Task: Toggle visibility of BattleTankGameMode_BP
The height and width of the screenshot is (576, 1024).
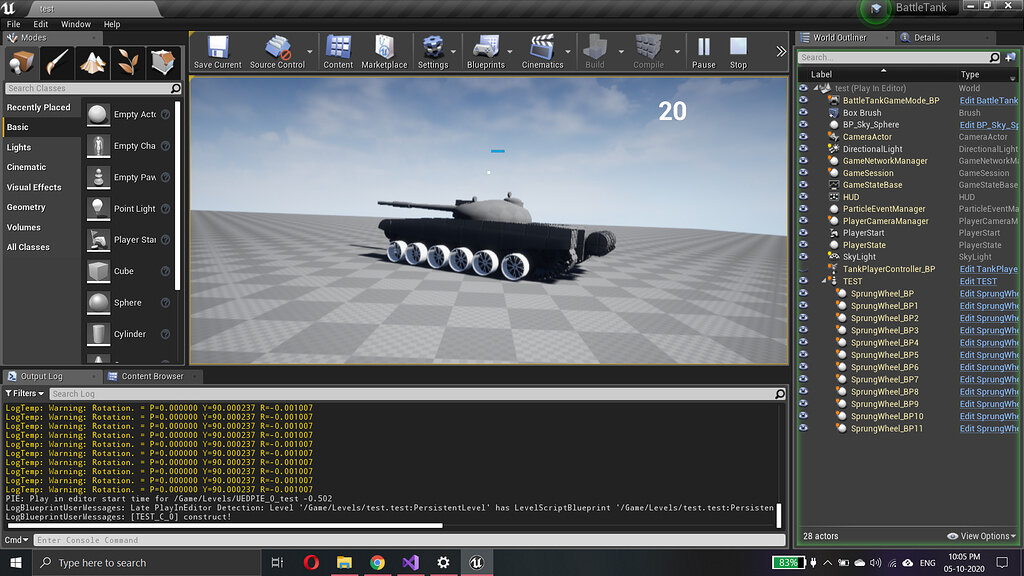Action: pos(803,100)
